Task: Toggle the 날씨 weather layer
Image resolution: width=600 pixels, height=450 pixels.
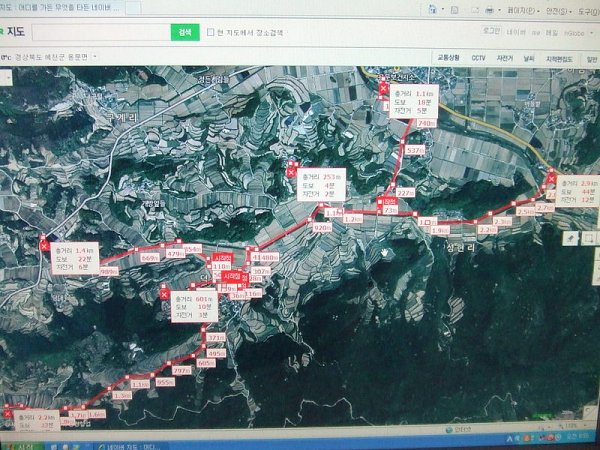Action: click(x=529, y=59)
